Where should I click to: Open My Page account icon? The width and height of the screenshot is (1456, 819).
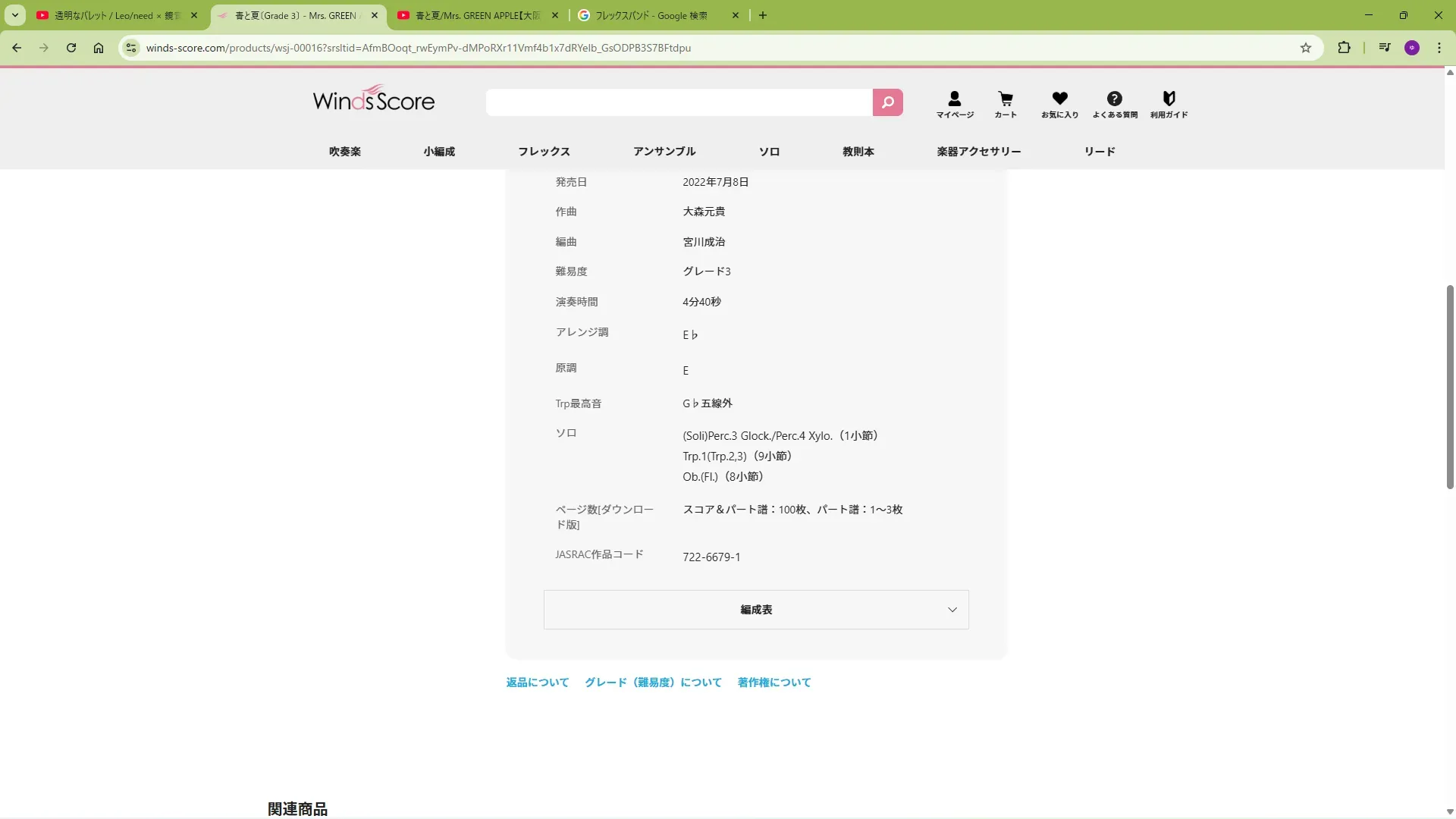point(954,104)
